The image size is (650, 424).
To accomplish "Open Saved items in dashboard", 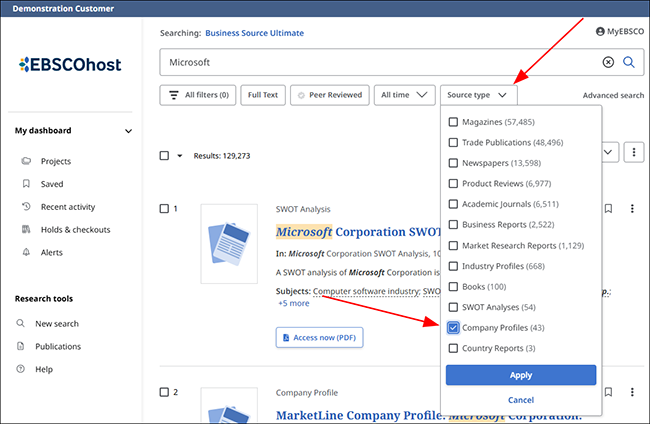I will [52, 184].
